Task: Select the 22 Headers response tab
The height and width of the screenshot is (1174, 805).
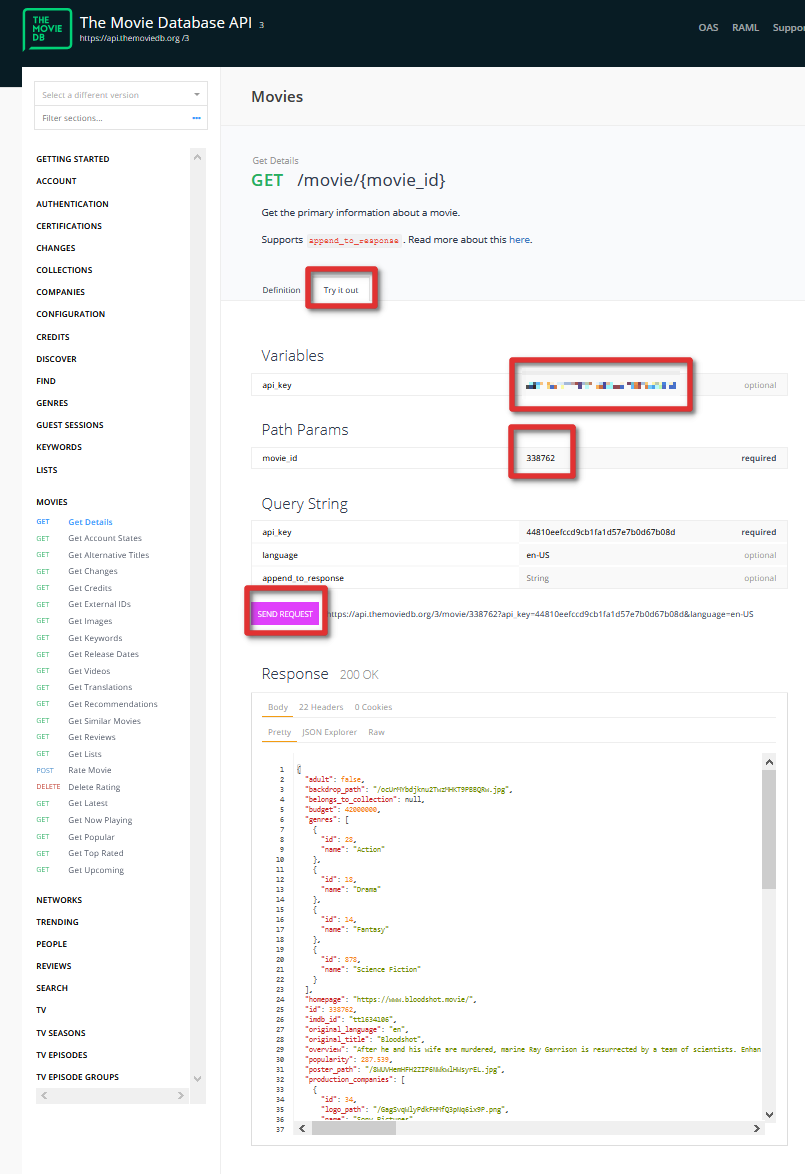Action: (x=321, y=707)
